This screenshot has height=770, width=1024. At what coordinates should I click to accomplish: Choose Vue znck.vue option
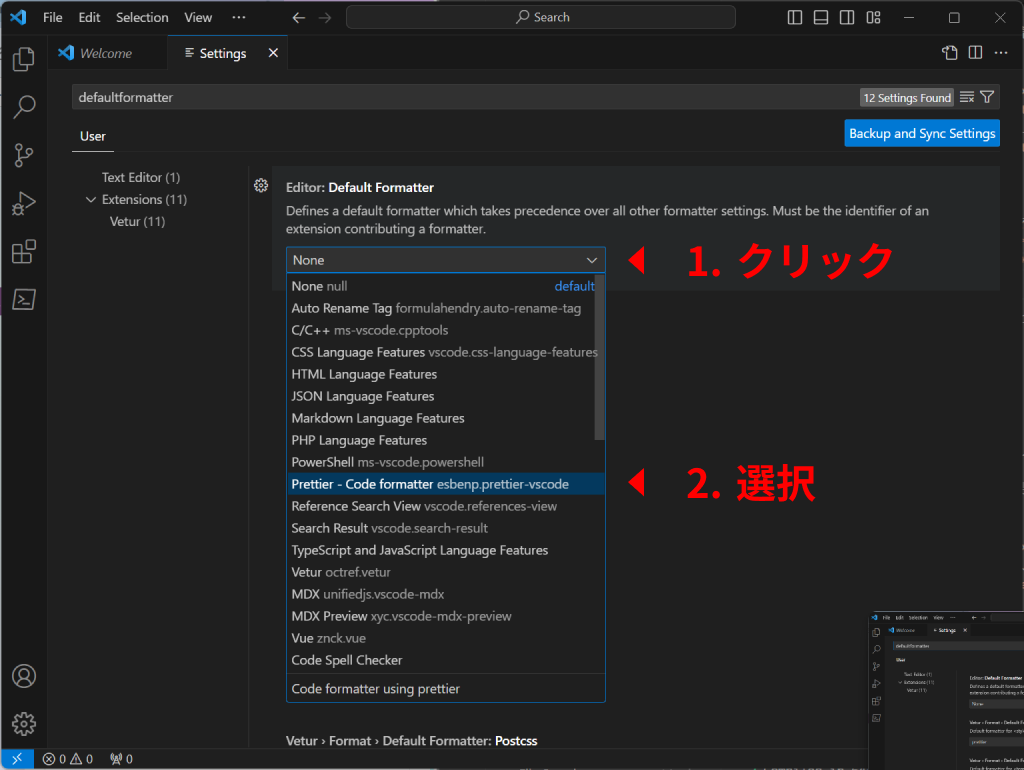(445, 638)
